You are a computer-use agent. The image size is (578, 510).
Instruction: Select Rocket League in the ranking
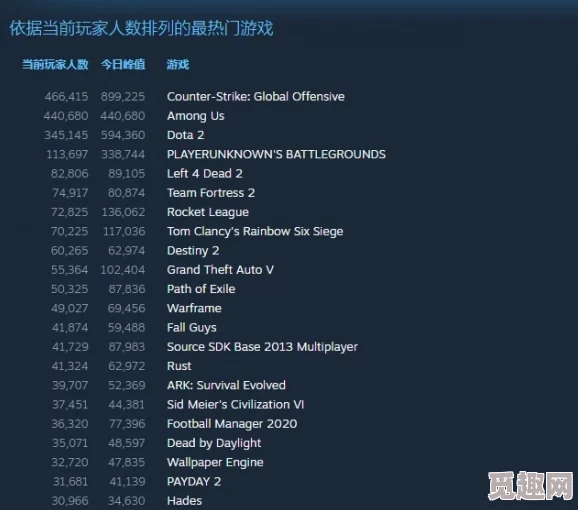208,212
